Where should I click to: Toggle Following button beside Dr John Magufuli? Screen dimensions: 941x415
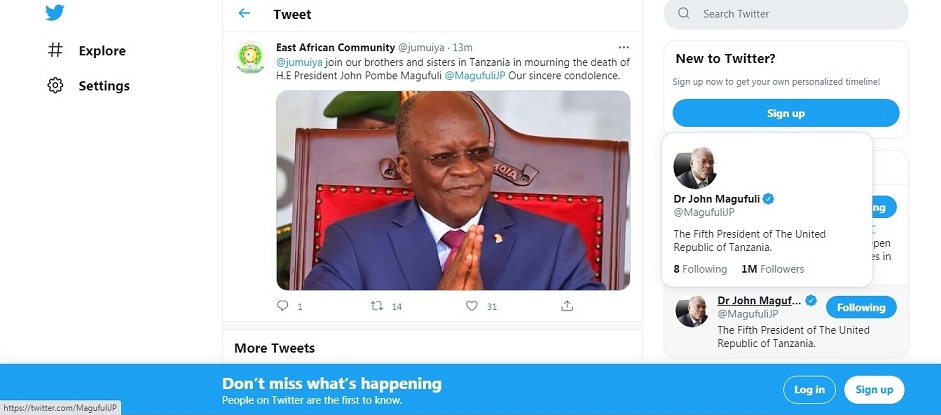(x=861, y=308)
